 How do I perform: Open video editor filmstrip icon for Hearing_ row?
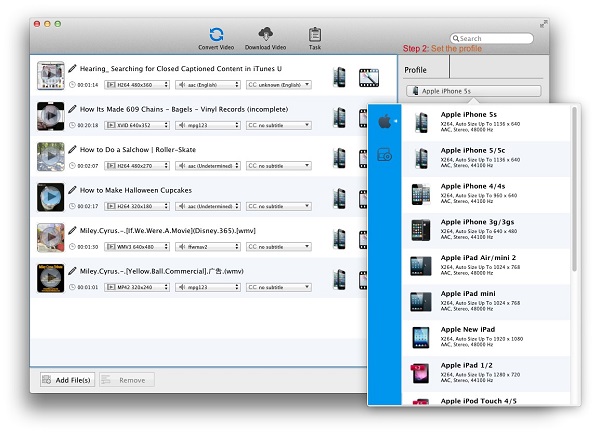(369, 77)
